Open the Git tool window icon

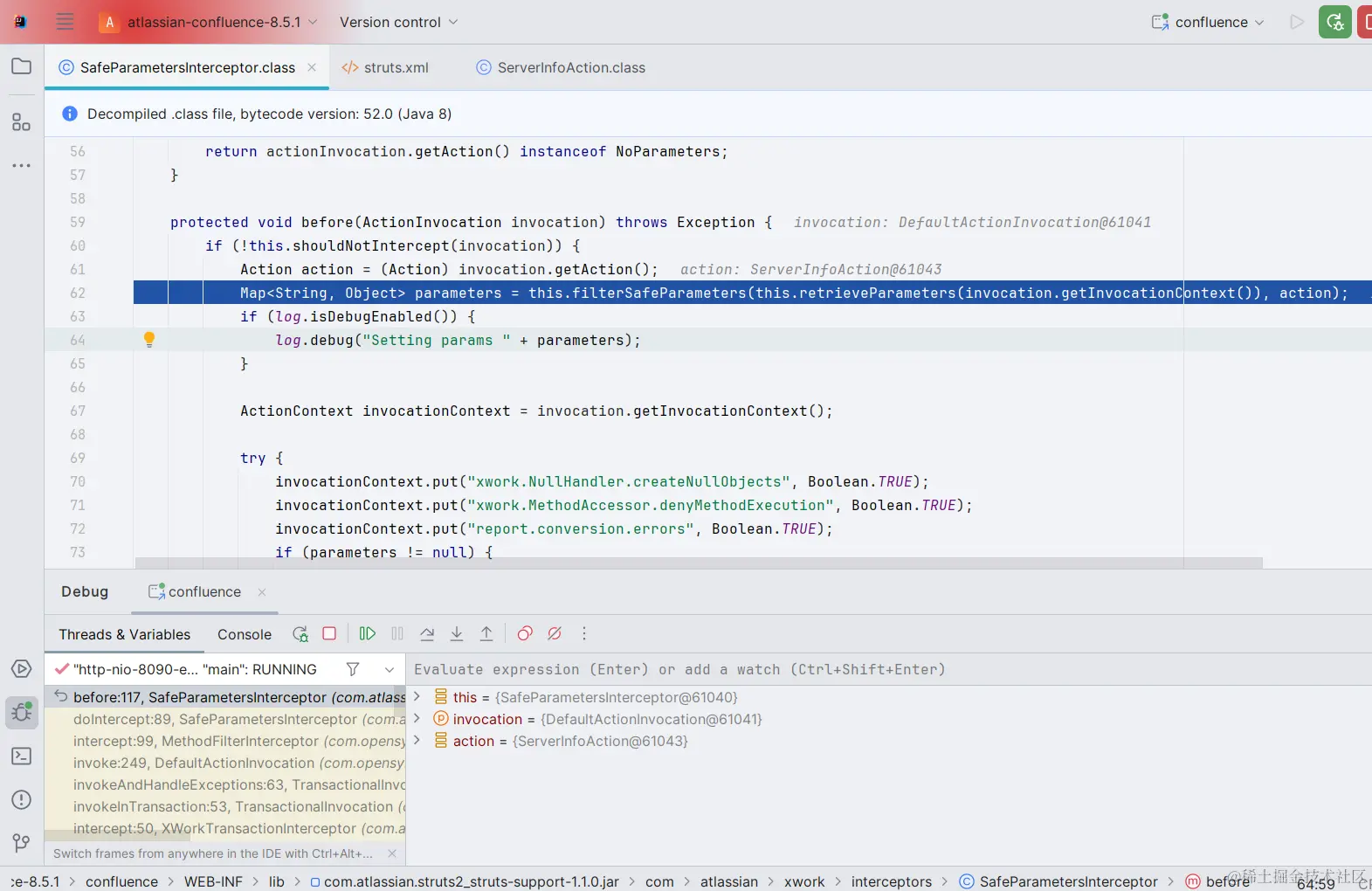tap(22, 843)
